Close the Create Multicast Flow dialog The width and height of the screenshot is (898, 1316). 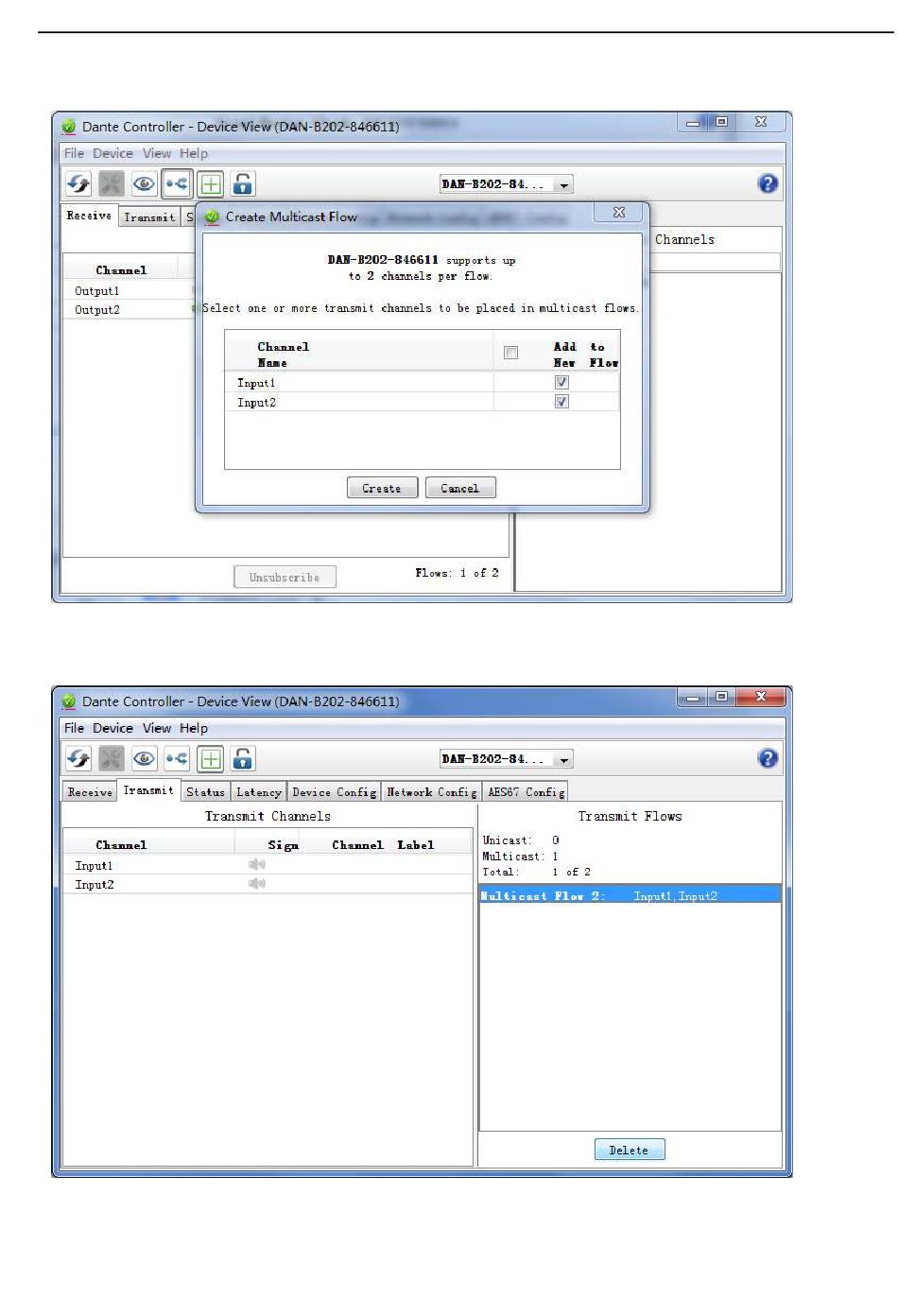(619, 213)
